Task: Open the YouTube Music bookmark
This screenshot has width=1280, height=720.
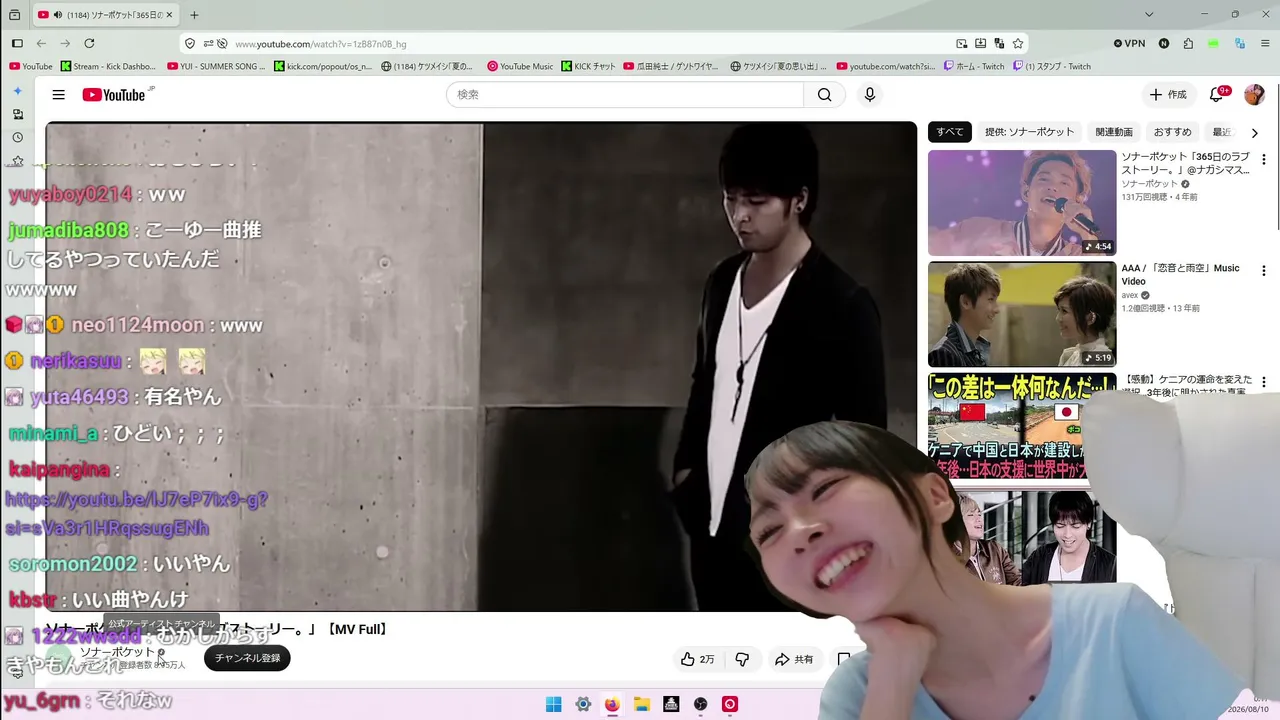Action: click(520, 67)
